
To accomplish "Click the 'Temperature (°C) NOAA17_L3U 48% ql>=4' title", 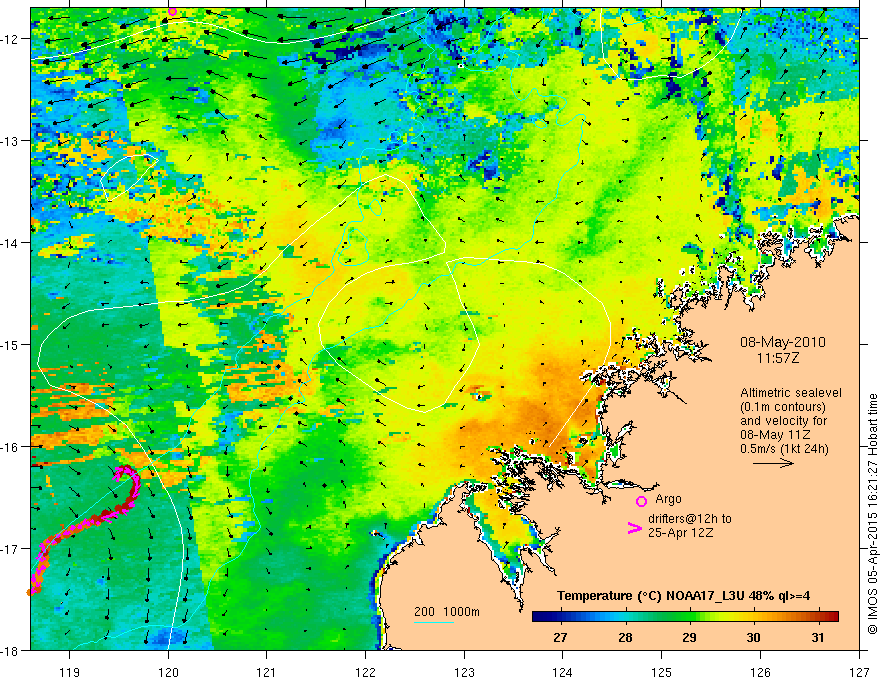I will [x=683, y=596].
